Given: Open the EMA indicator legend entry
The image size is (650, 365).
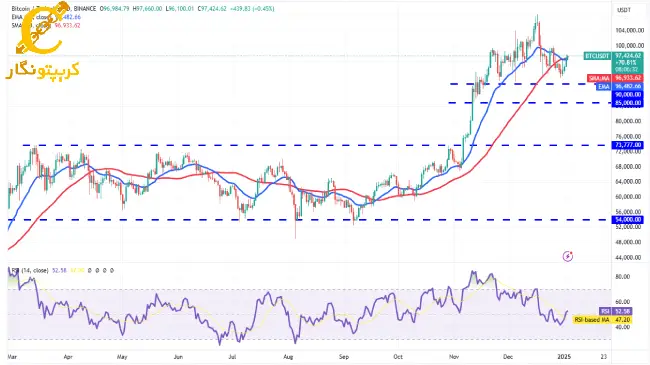Looking at the screenshot, I should pyautogui.click(x=46, y=17).
